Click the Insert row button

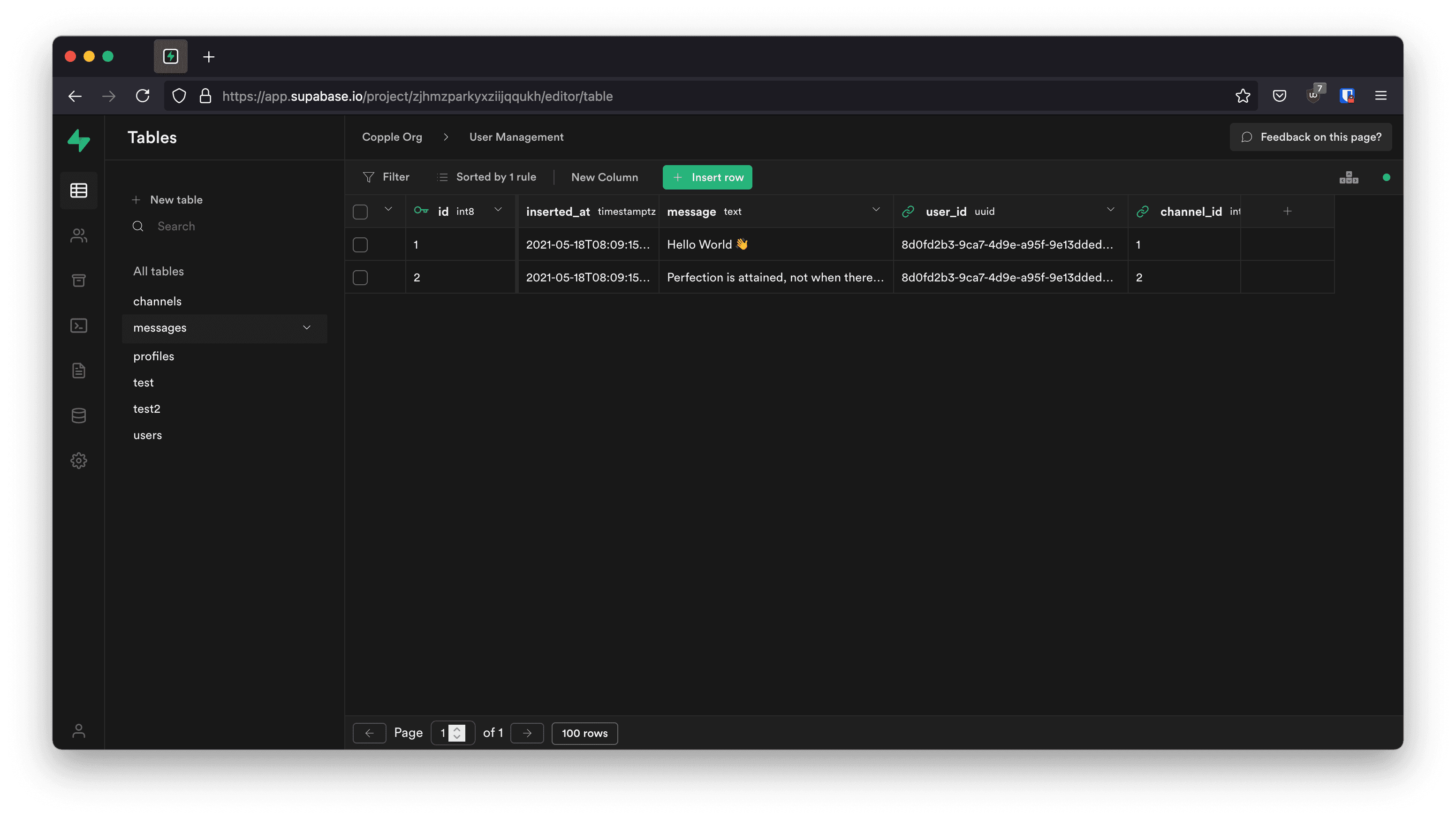[x=707, y=177]
